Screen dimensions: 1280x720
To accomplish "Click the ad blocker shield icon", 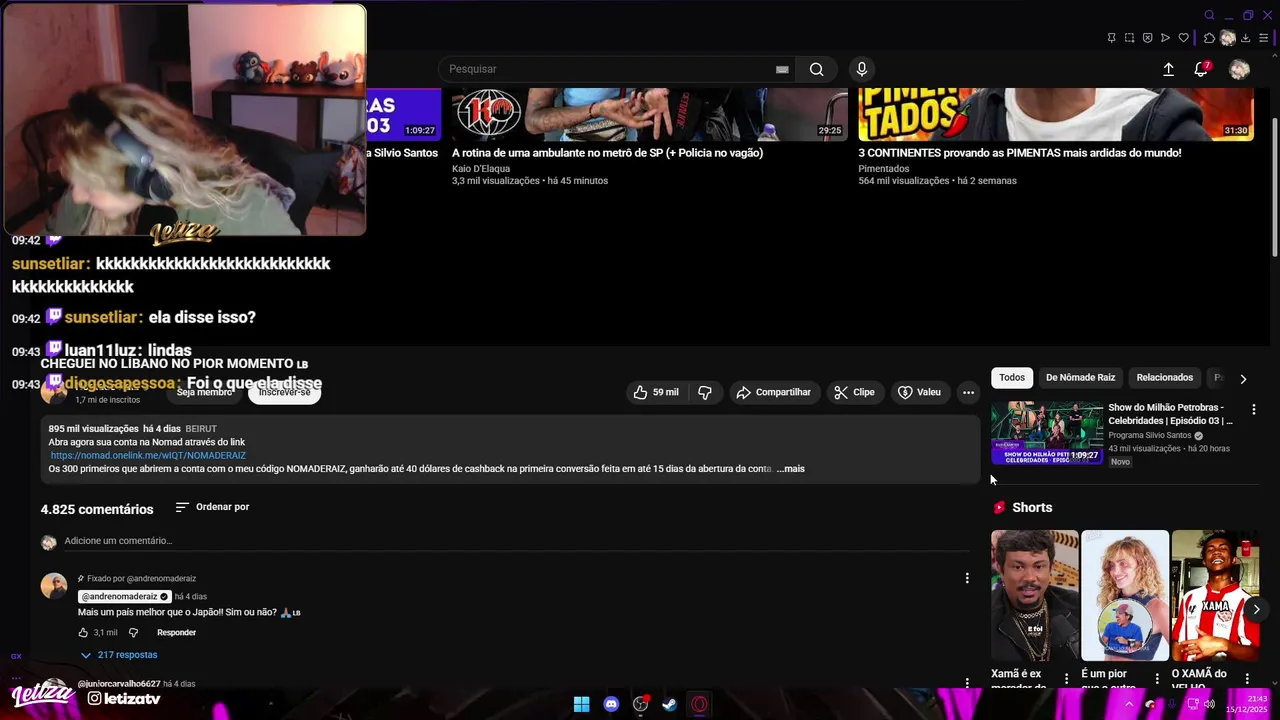I will (x=1147, y=38).
